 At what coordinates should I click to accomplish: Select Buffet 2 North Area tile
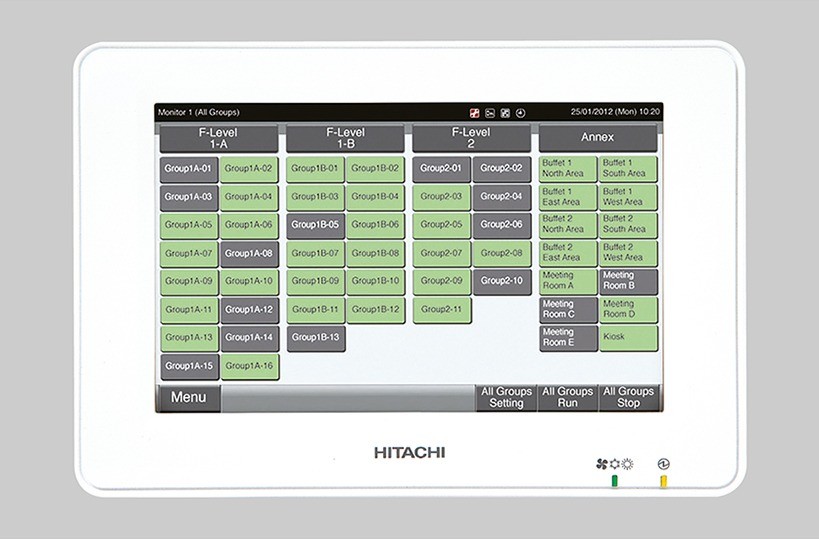568,225
